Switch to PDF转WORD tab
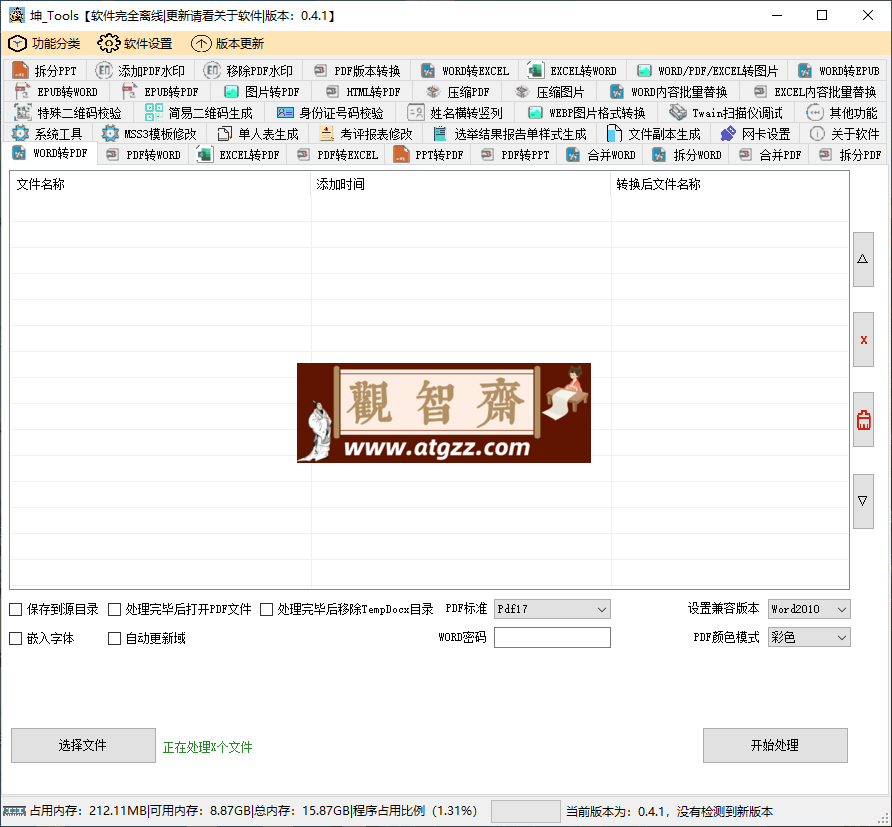The height and width of the screenshot is (827, 892). (143, 155)
